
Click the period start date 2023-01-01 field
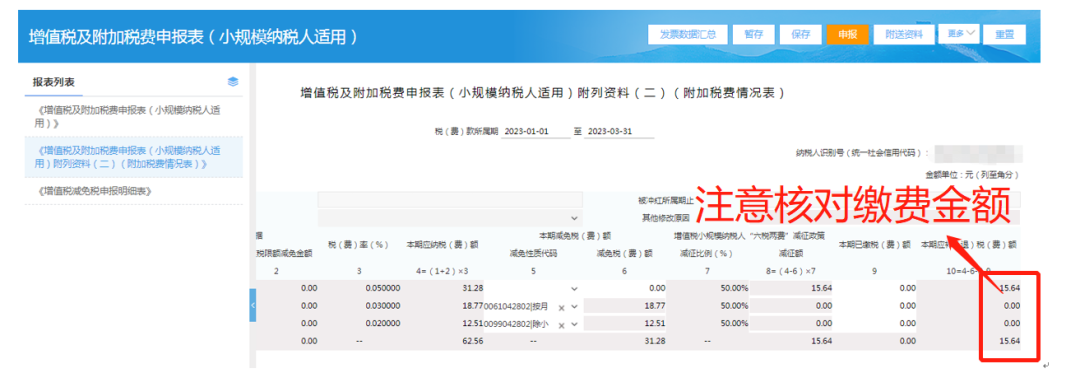[536, 131]
